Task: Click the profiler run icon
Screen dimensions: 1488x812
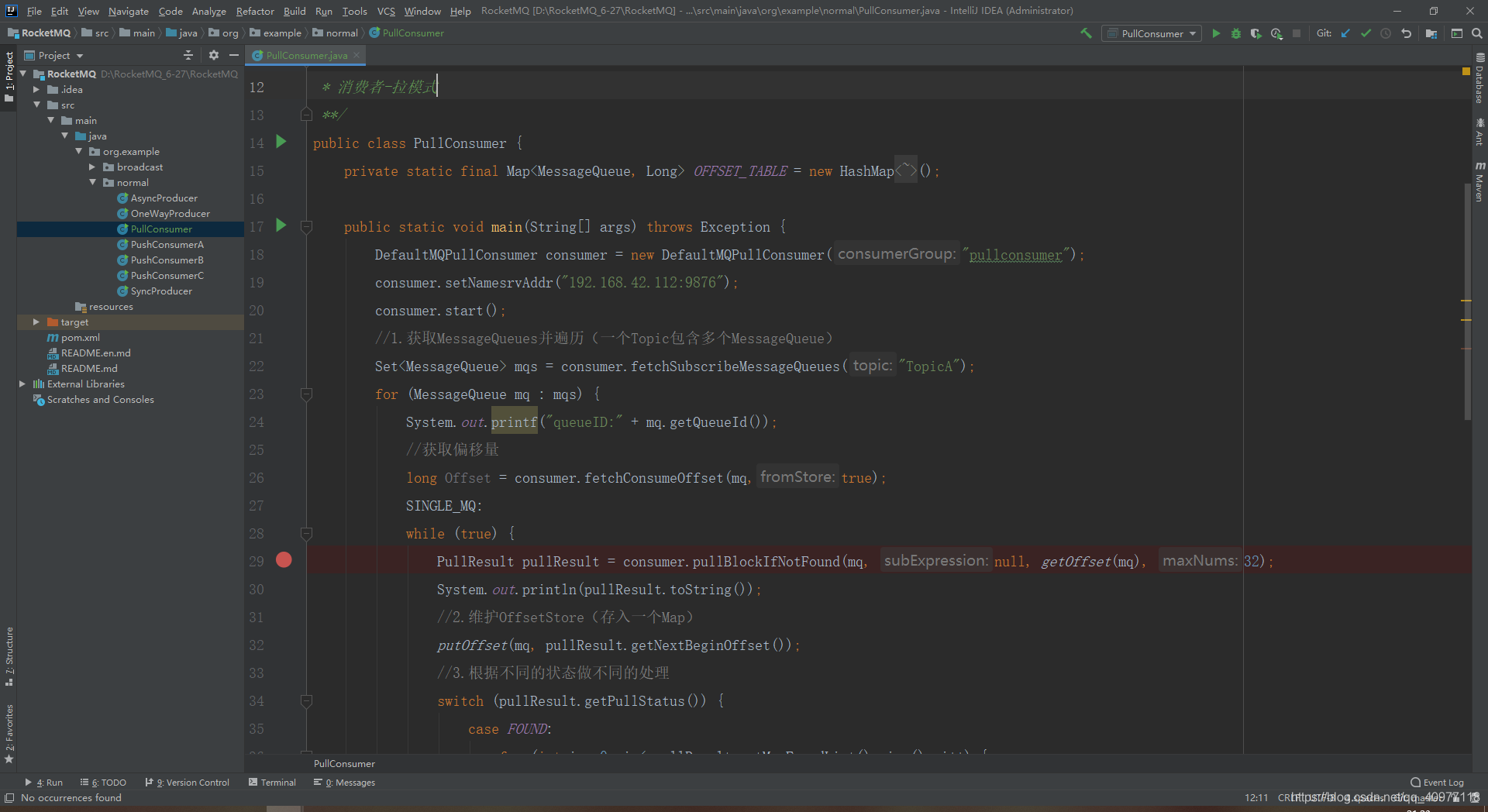Action: click(1276, 33)
